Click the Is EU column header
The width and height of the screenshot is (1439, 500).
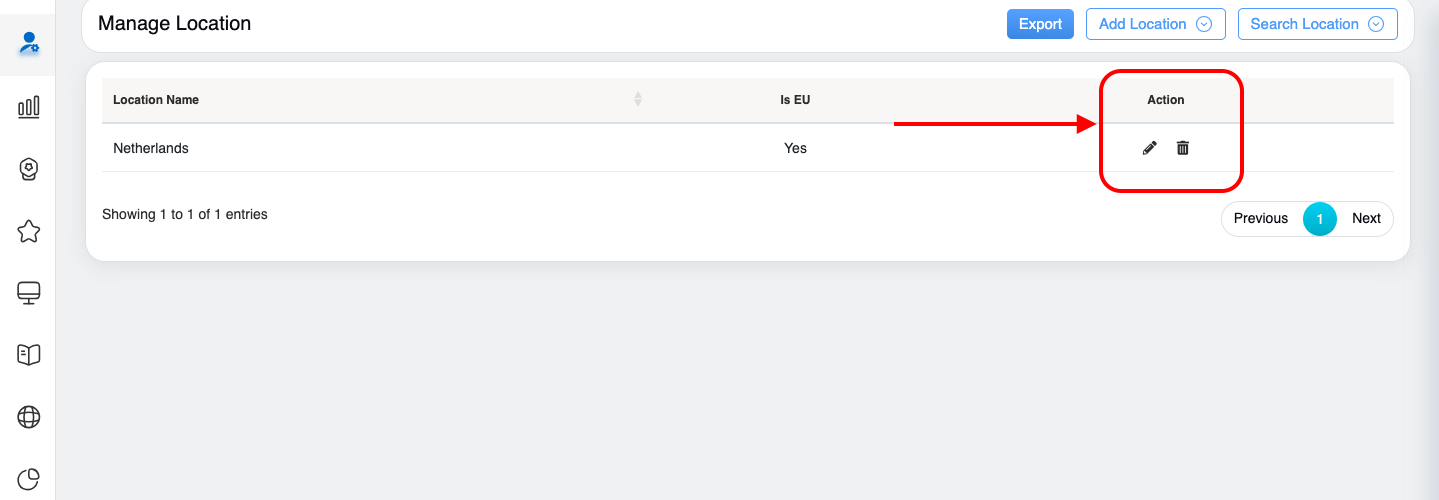(795, 100)
